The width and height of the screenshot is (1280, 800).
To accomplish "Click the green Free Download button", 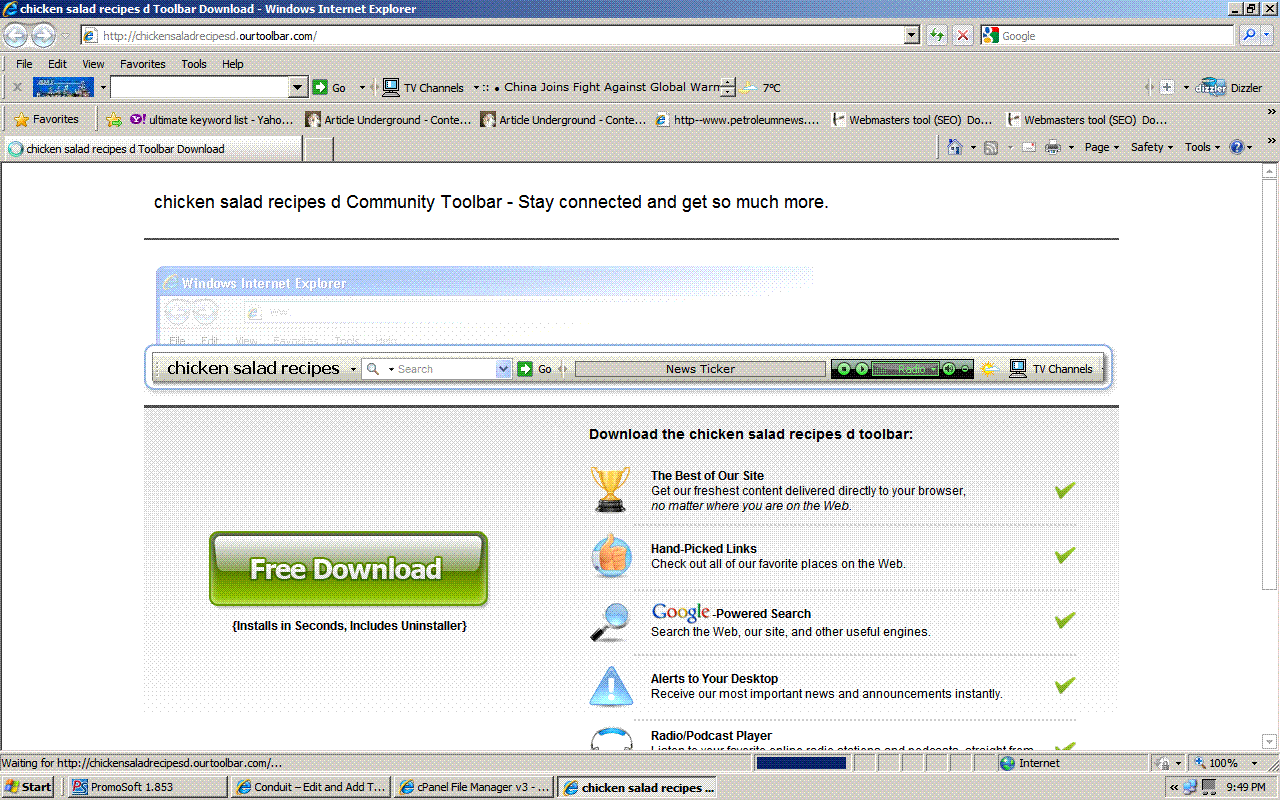I will tap(348, 568).
